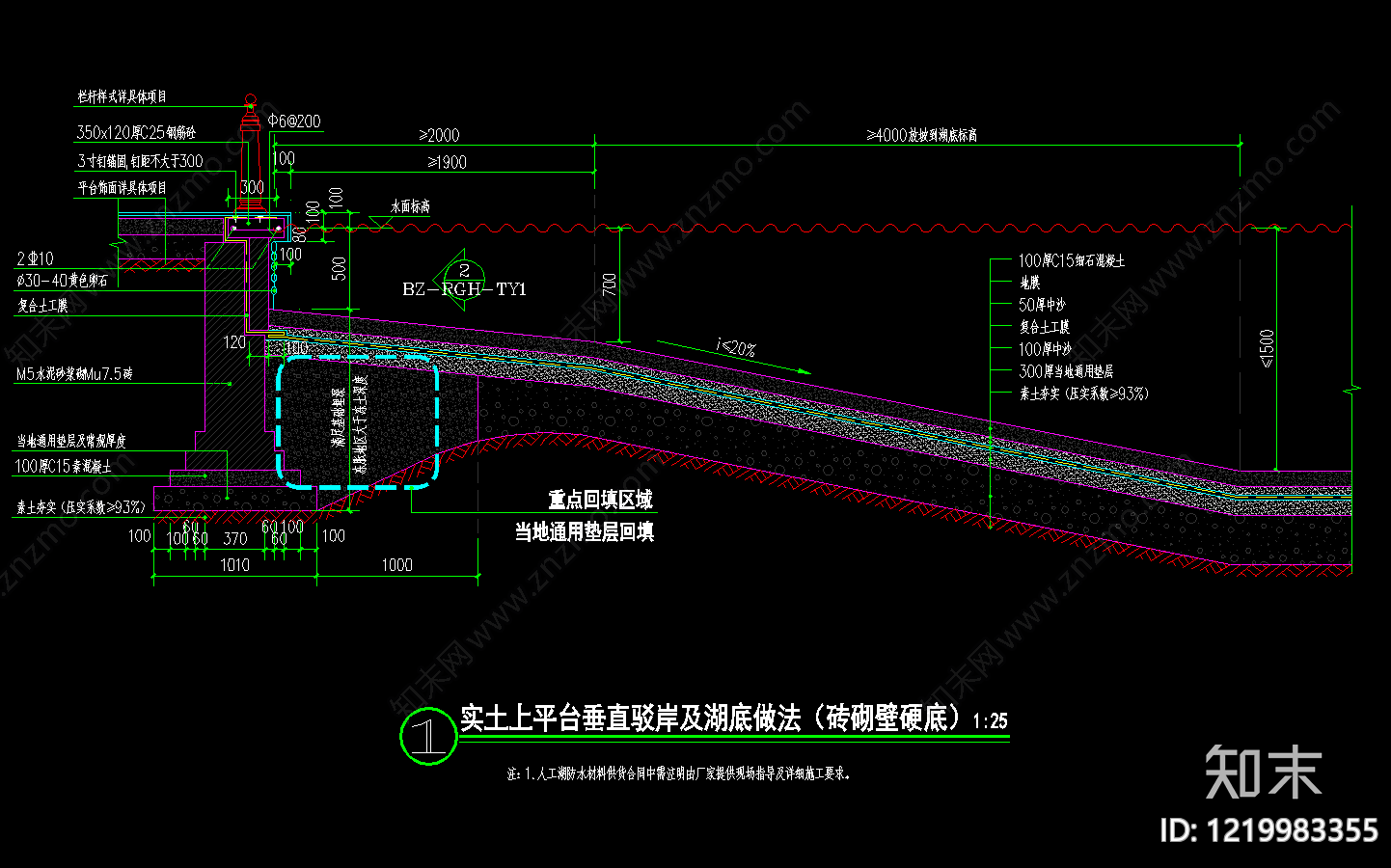Click the '当地通用垫层及常规厚度' annotation
The image size is (1391, 868).
(71, 441)
